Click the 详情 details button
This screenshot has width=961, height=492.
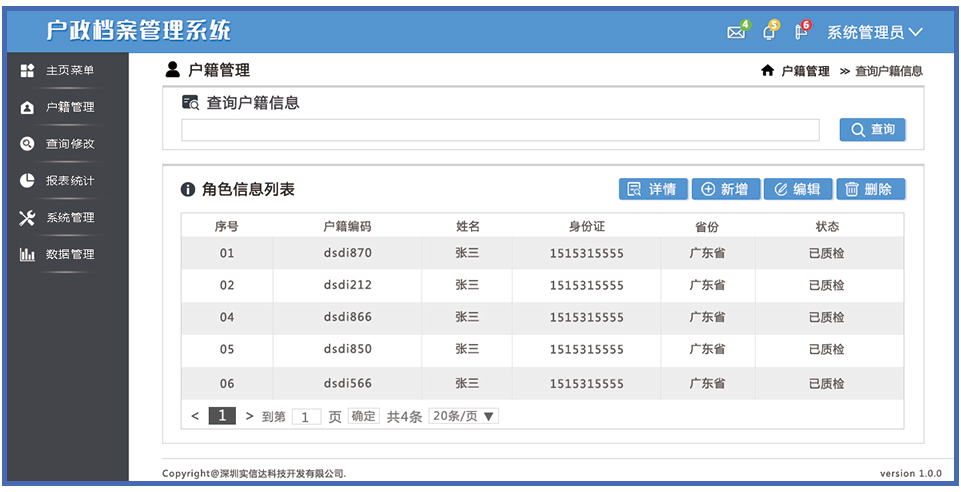653,189
